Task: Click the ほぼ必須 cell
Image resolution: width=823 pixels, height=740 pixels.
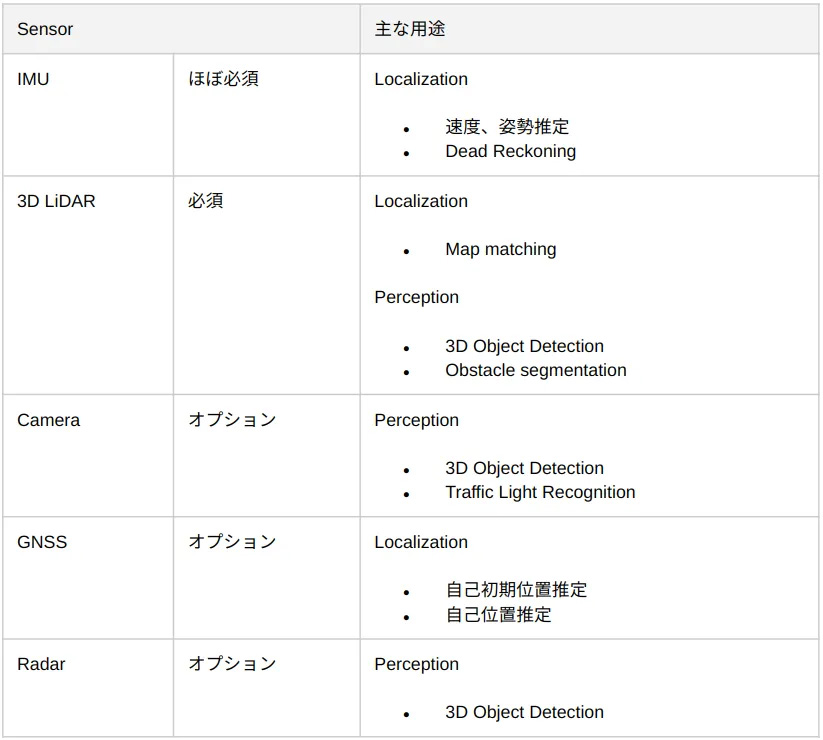Action: [267, 114]
